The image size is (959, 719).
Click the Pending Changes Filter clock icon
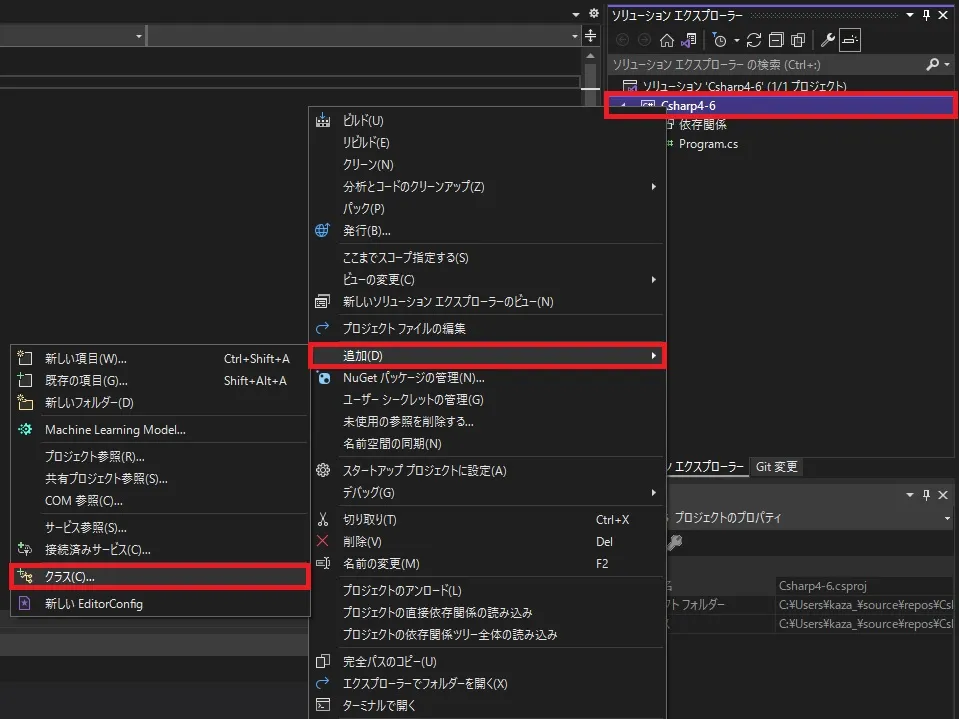(x=718, y=40)
